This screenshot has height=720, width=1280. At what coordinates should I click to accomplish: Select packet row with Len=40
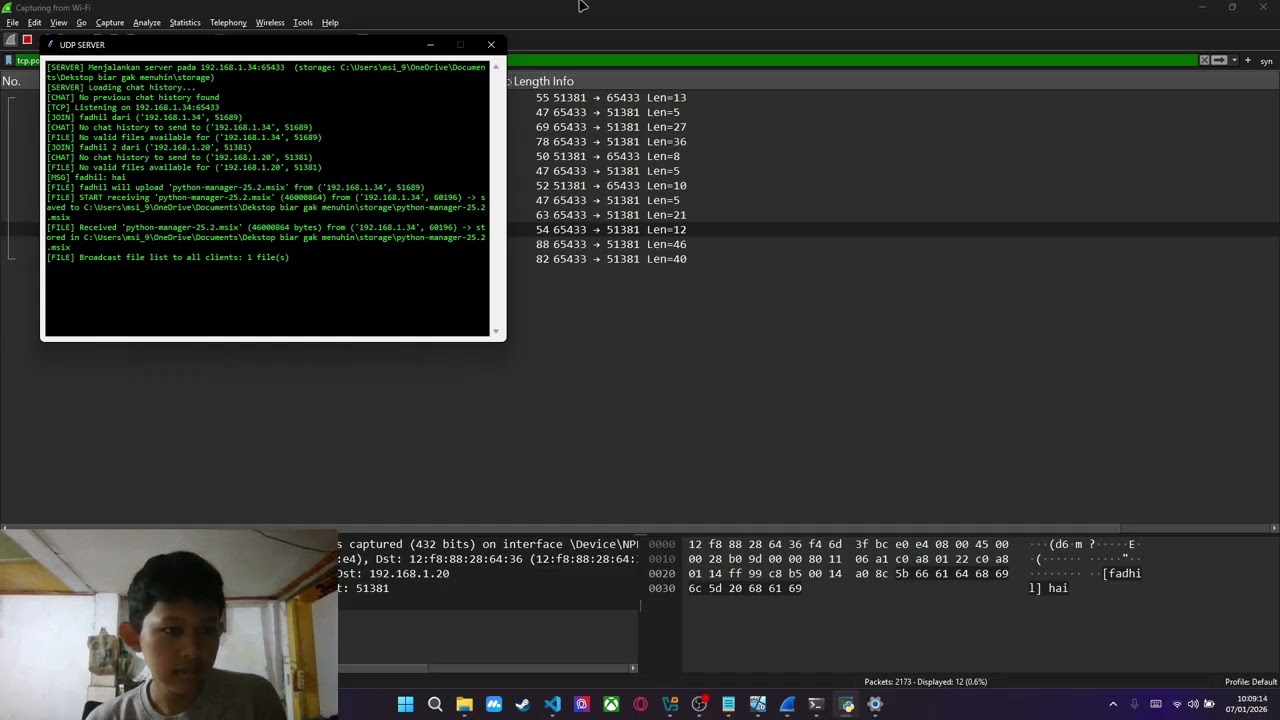611,259
